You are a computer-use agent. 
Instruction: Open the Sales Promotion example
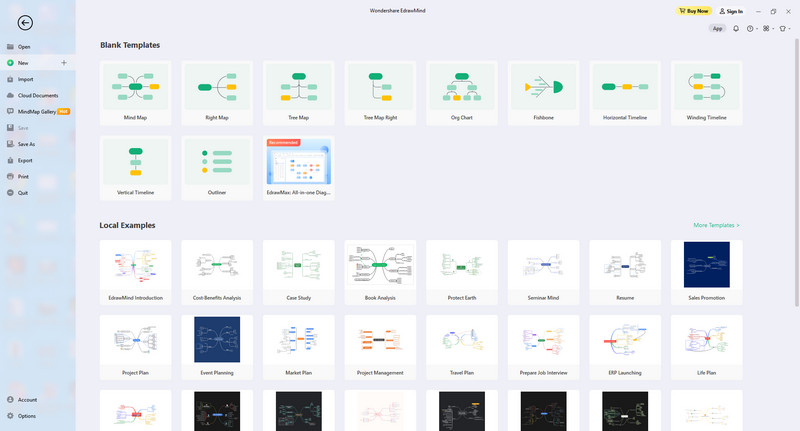(x=707, y=272)
